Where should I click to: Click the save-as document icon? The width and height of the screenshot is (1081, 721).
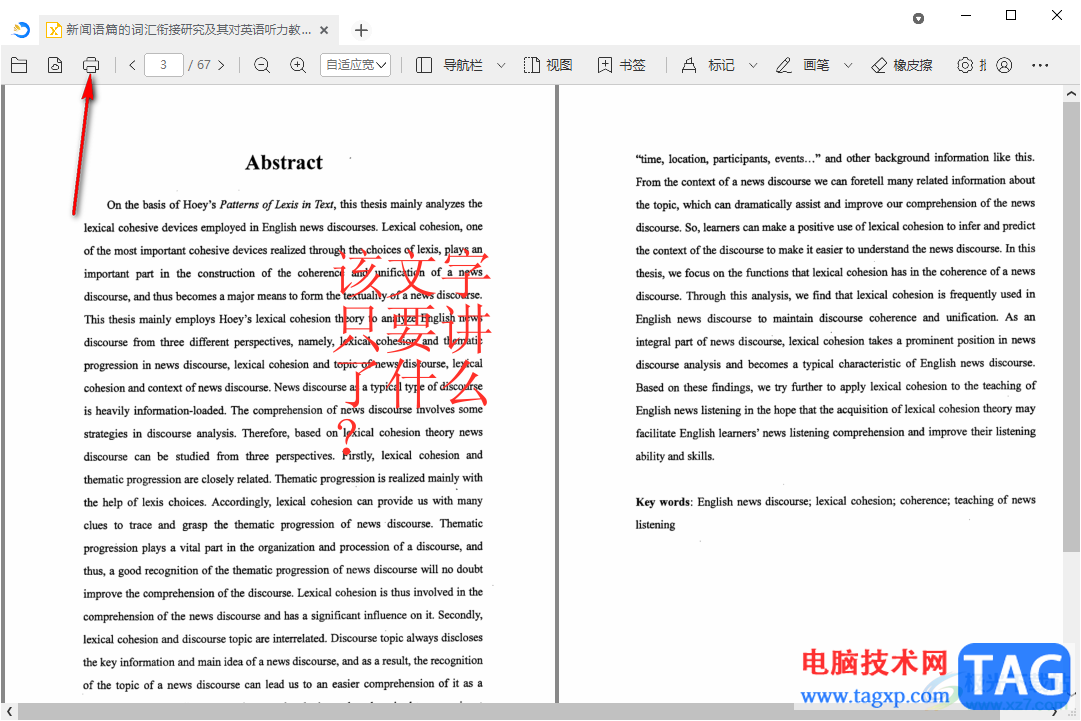tap(55, 65)
